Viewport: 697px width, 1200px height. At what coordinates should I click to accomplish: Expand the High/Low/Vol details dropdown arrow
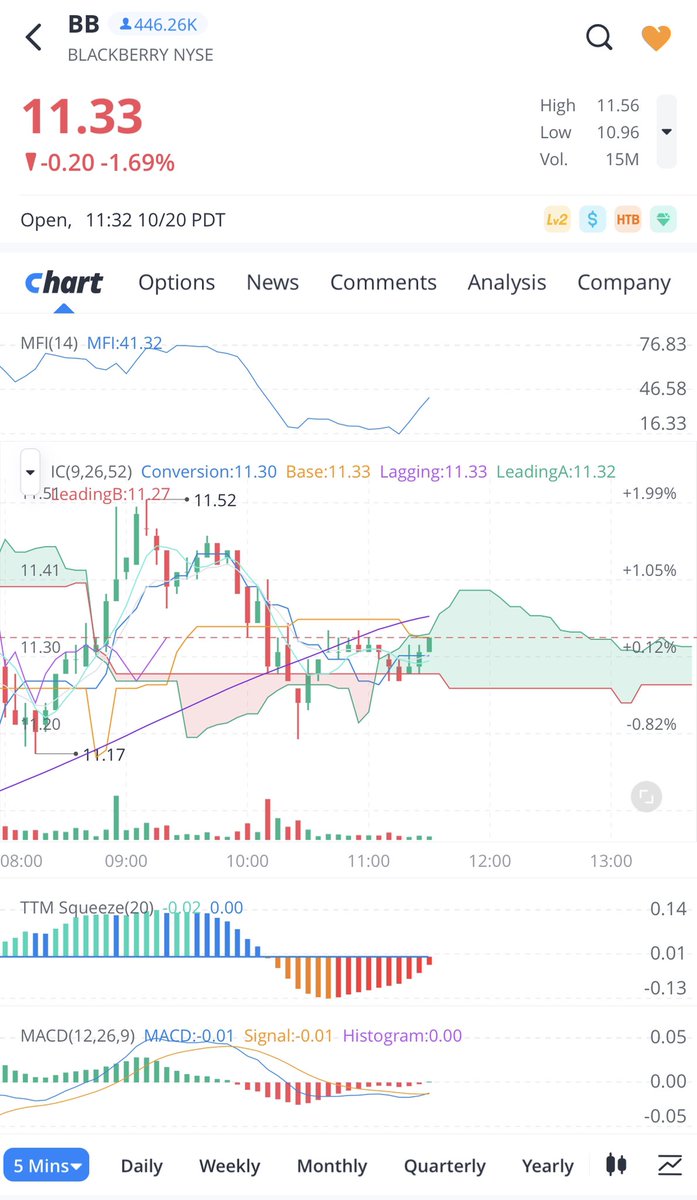[x=666, y=132]
